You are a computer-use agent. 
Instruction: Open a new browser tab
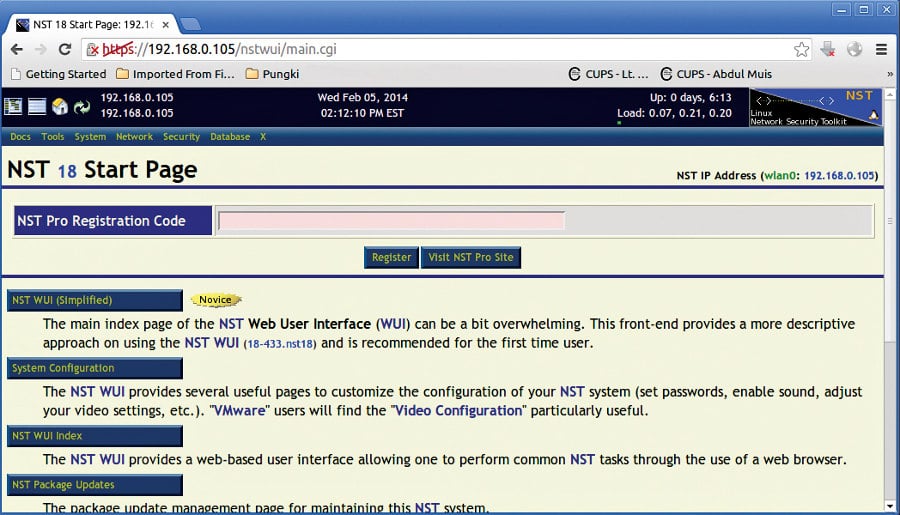click(x=190, y=24)
